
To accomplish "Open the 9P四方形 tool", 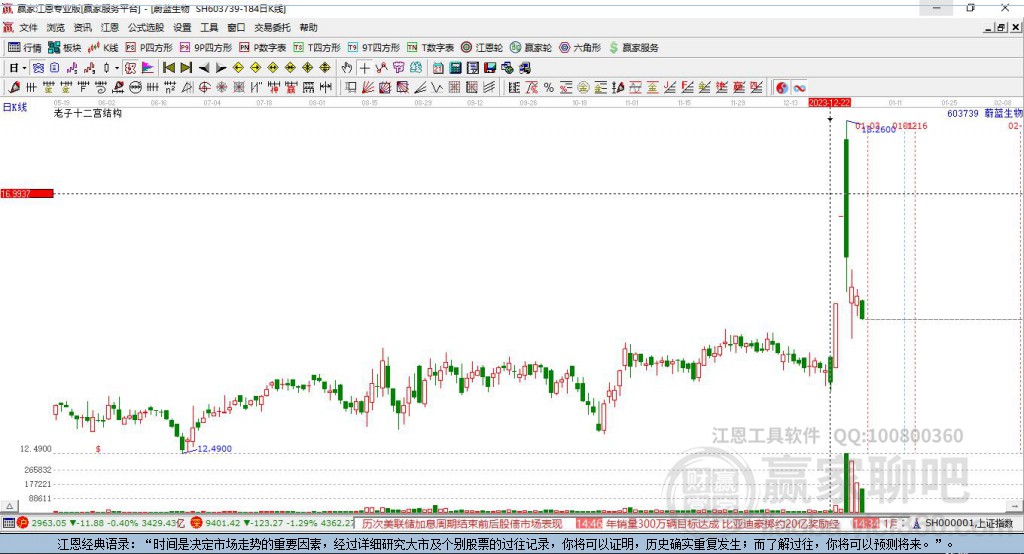I will [206, 48].
